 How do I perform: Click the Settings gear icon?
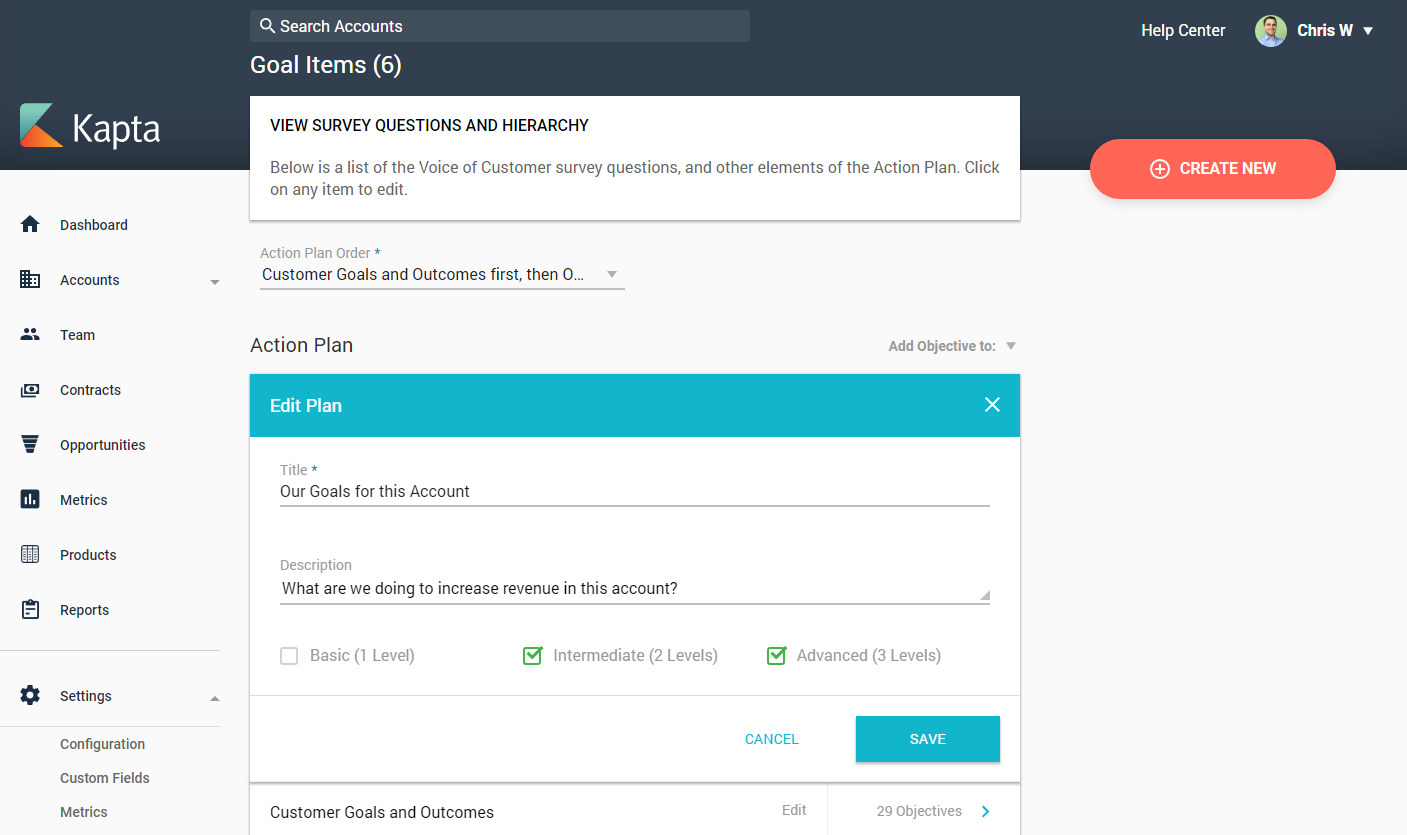click(x=30, y=695)
